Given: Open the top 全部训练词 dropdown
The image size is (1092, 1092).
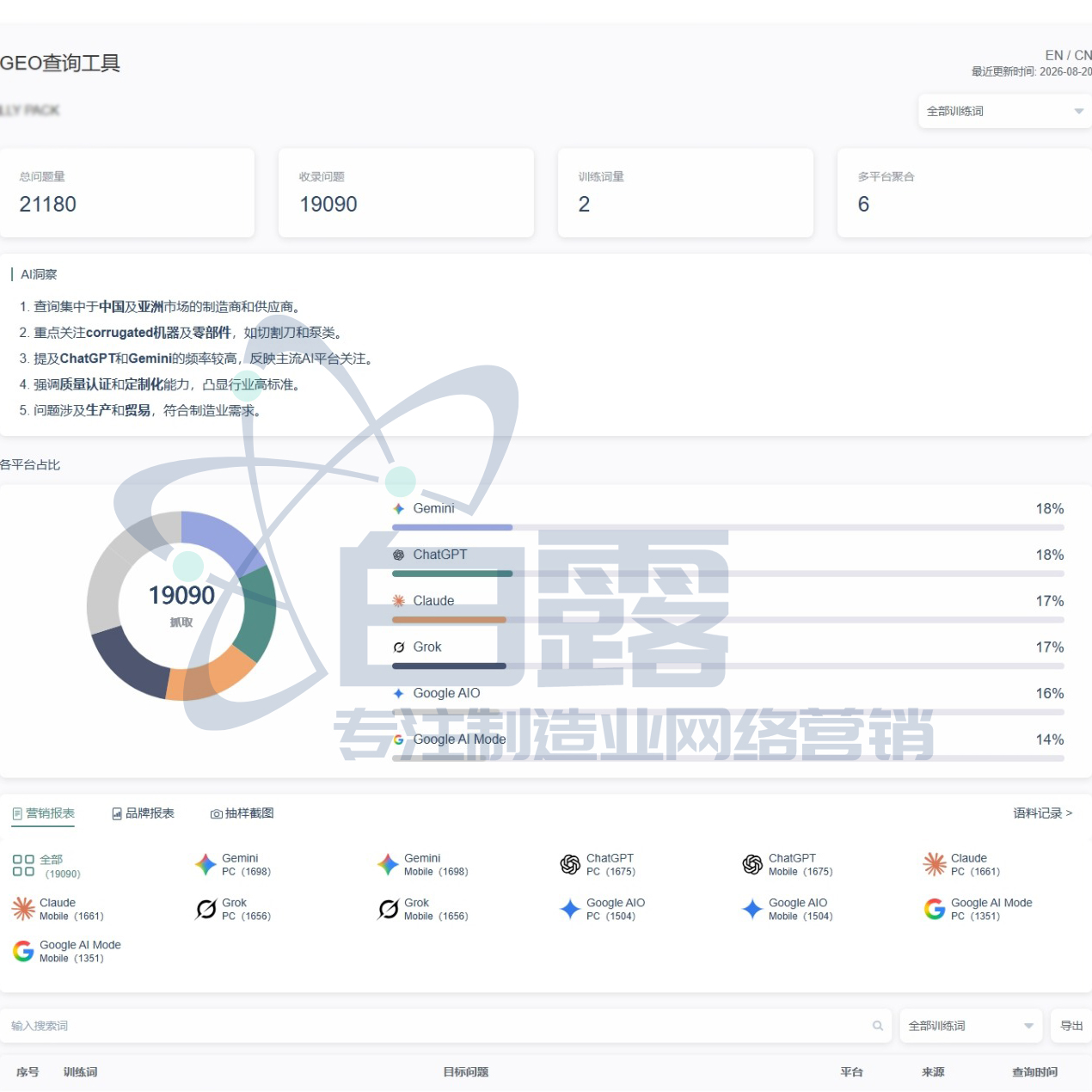Looking at the screenshot, I should click(1005, 111).
